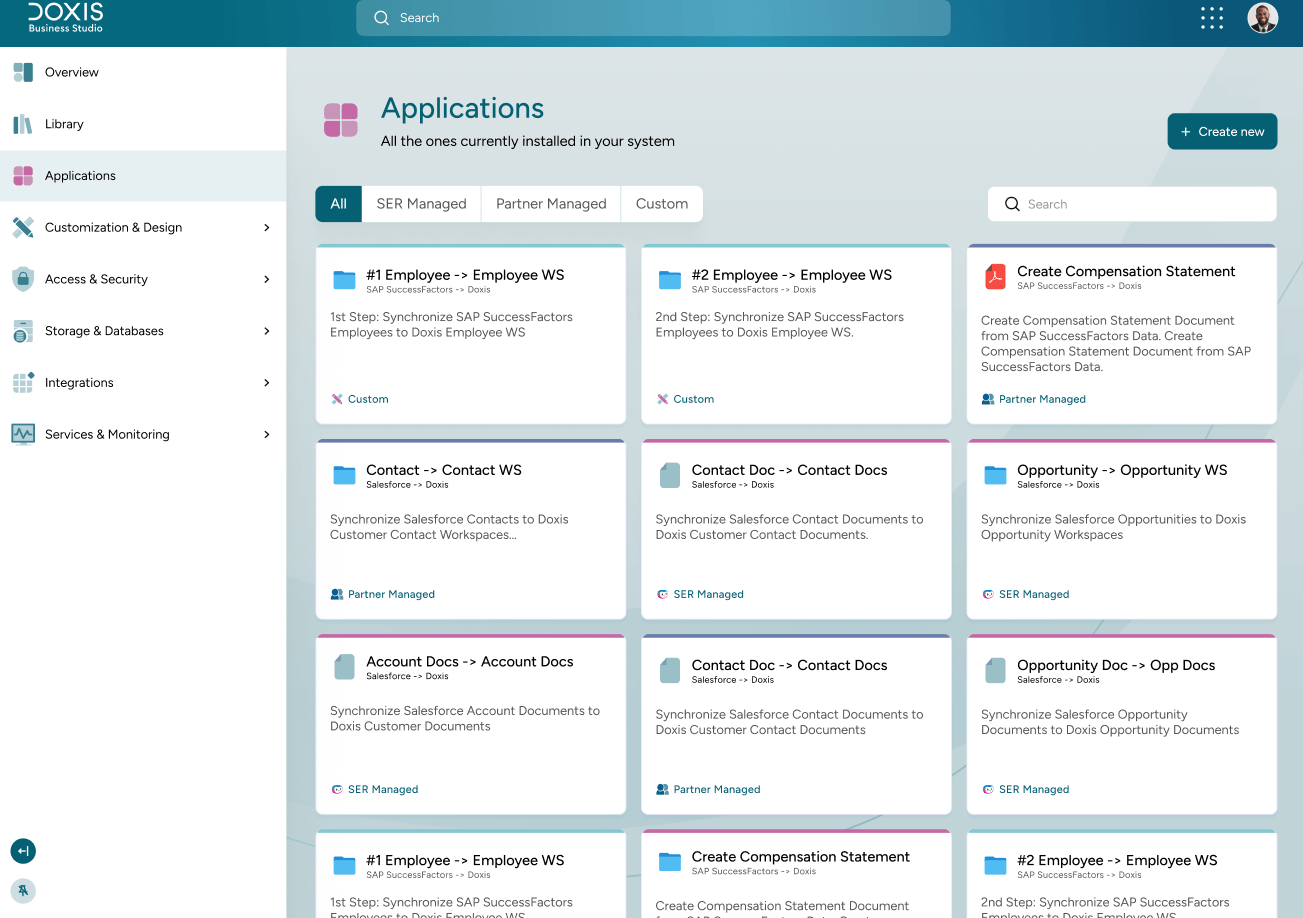Viewport: 1303px width, 918px height.
Task: Click the PDF icon on Create Compensation Statement
Action: 995,277
